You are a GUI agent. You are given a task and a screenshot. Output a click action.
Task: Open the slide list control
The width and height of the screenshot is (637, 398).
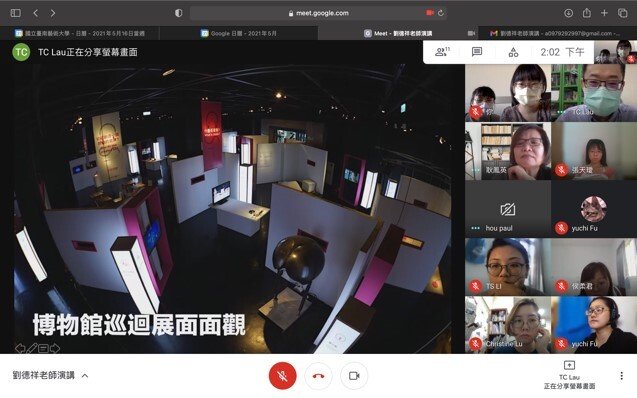pyautogui.click(x=43, y=348)
